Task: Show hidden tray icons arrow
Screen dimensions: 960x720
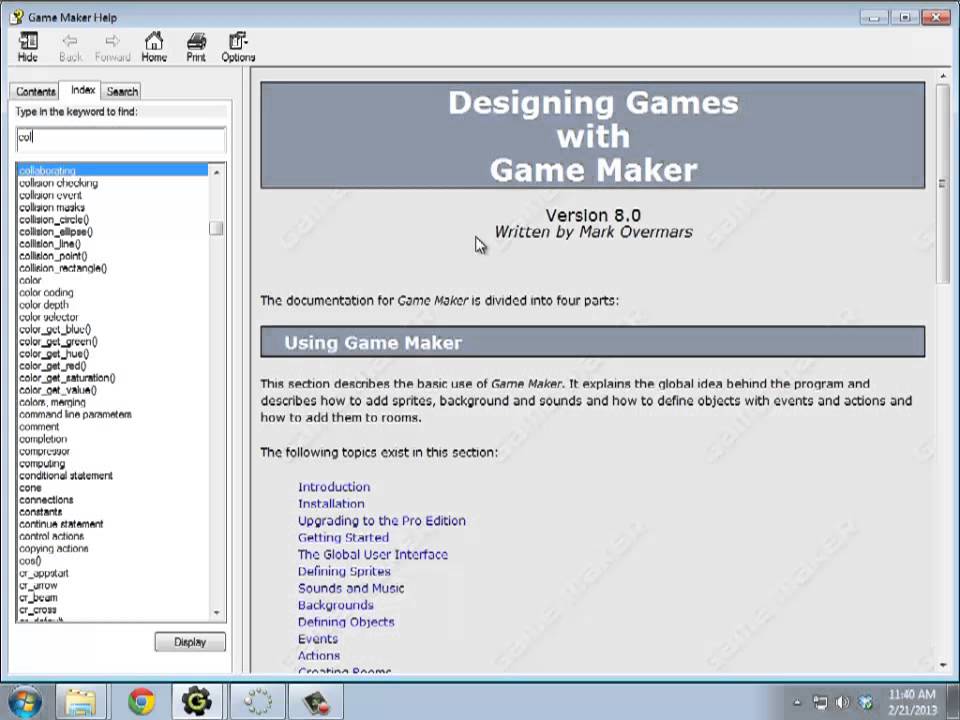Action: tap(797, 702)
